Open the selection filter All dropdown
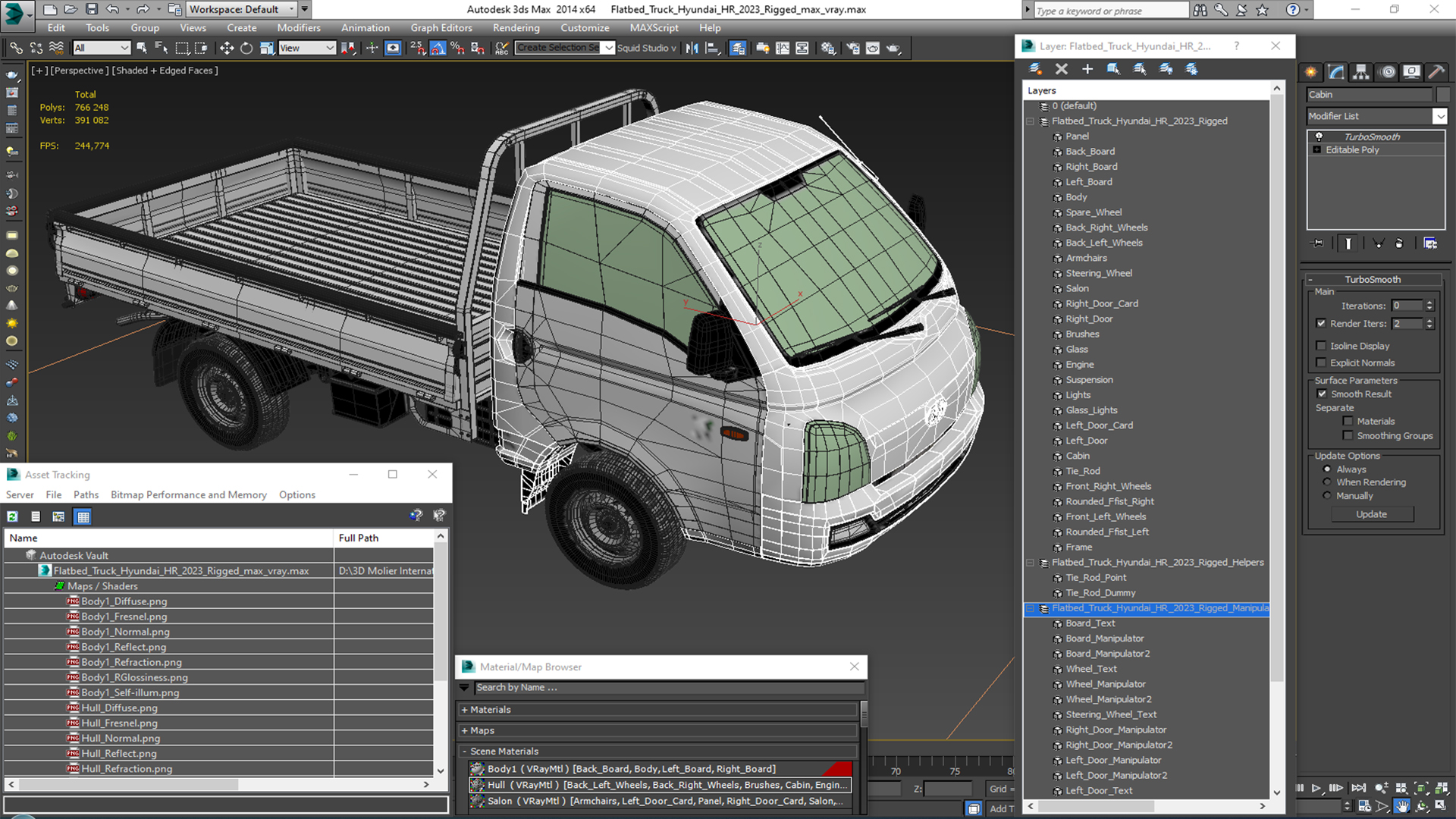 click(x=102, y=48)
